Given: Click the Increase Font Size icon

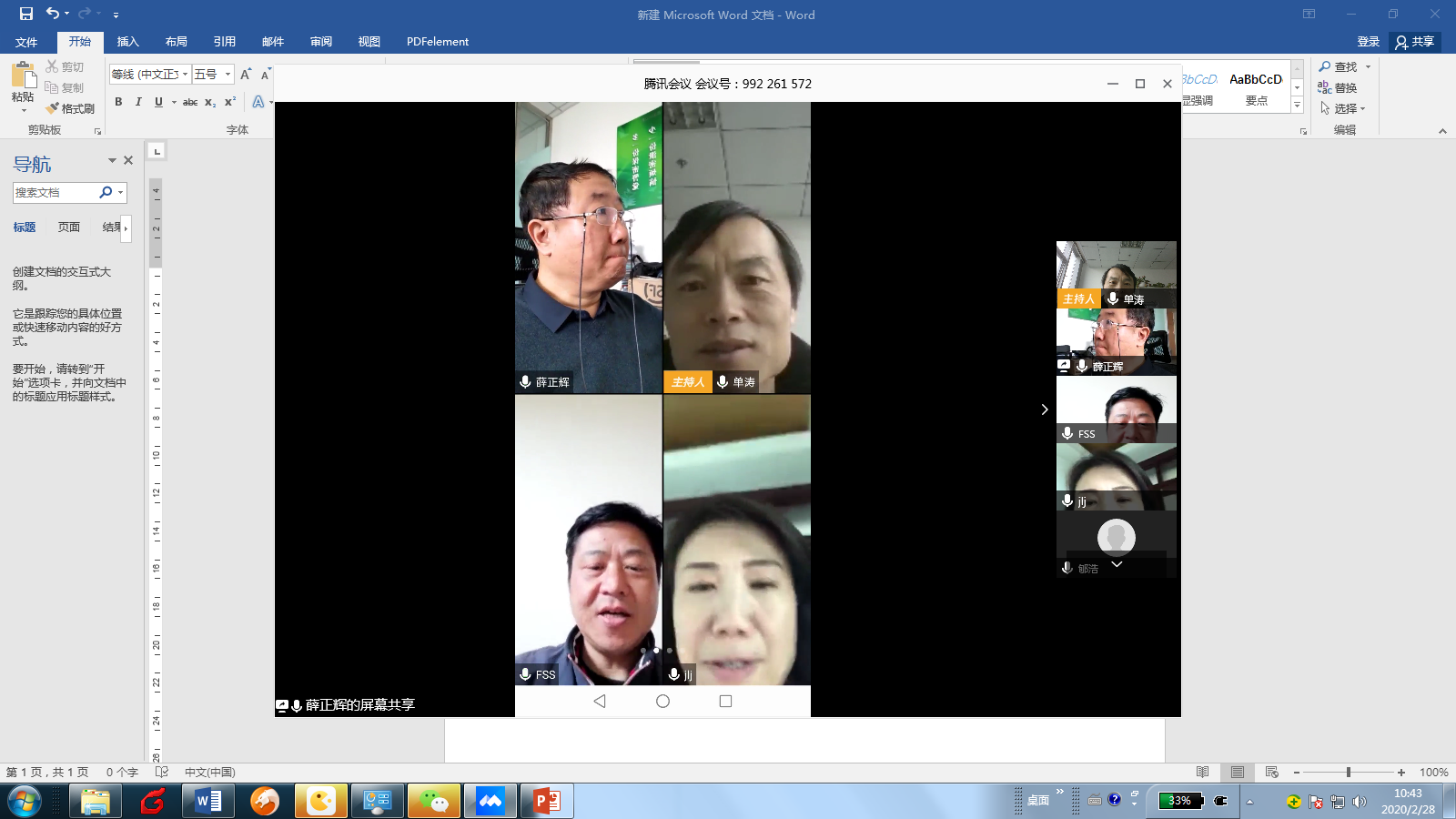Looking at the screenshot, I should [245, 75].
